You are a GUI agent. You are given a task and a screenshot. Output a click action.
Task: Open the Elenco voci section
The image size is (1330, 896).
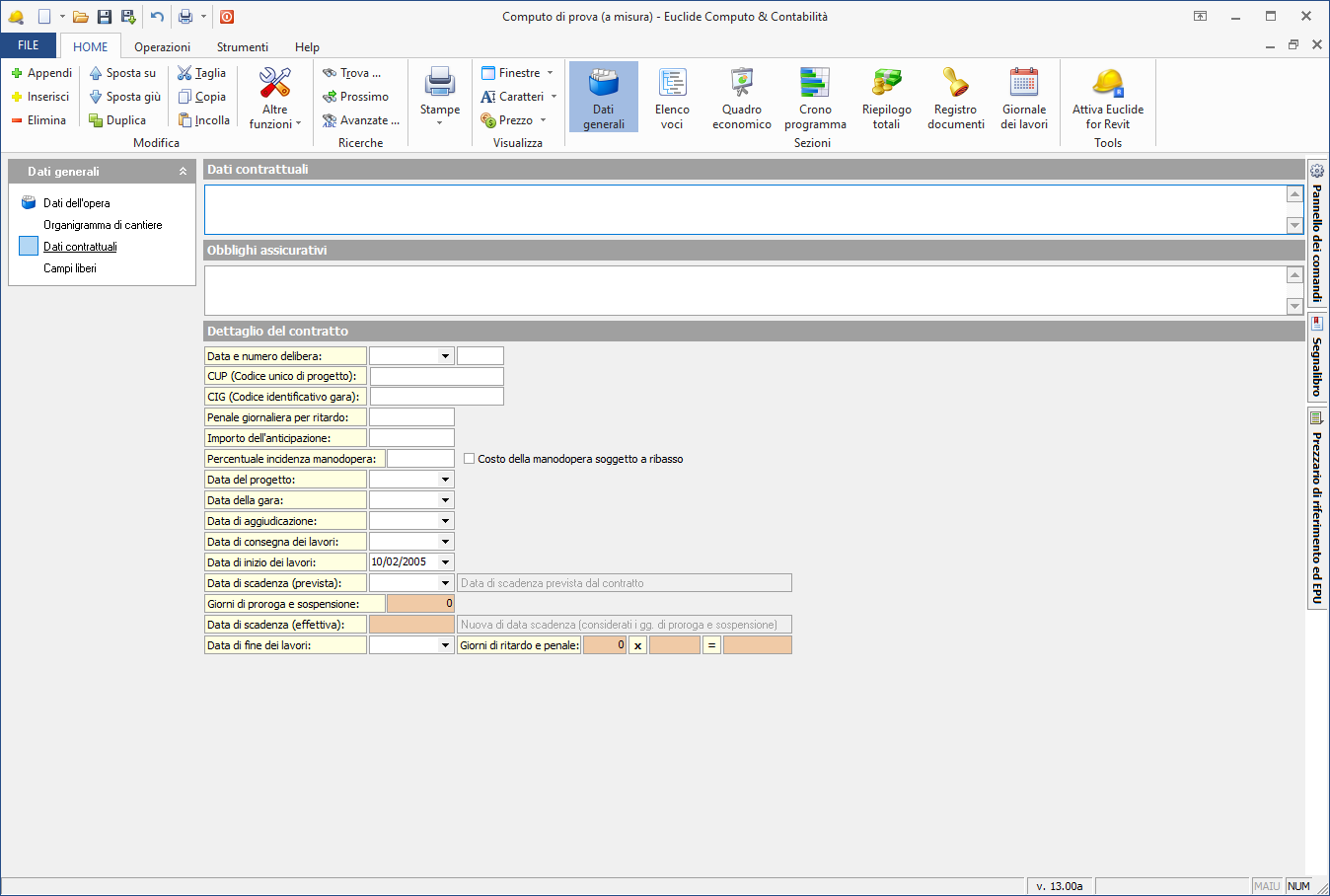(x=672, y=98)
